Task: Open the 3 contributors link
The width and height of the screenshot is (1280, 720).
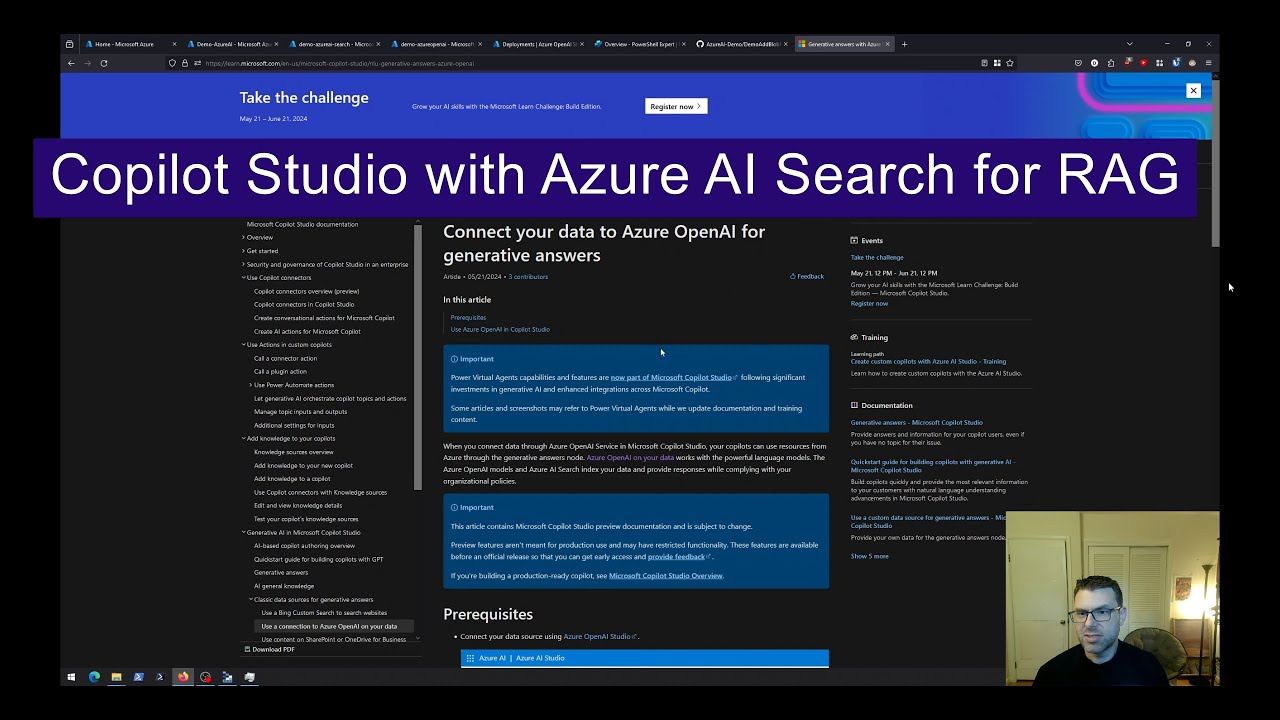Action: coord(528,277)
